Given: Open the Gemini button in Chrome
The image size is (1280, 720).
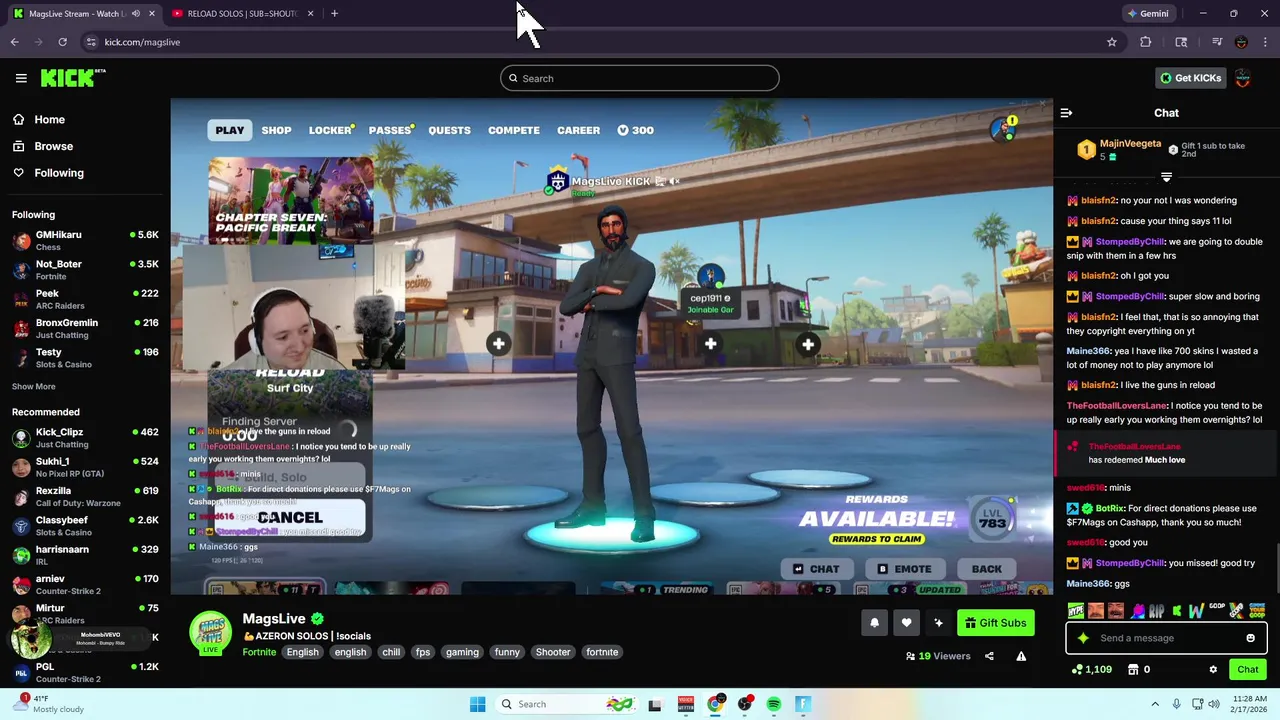Looking at the screenshot, I should tap(1147, 13).
